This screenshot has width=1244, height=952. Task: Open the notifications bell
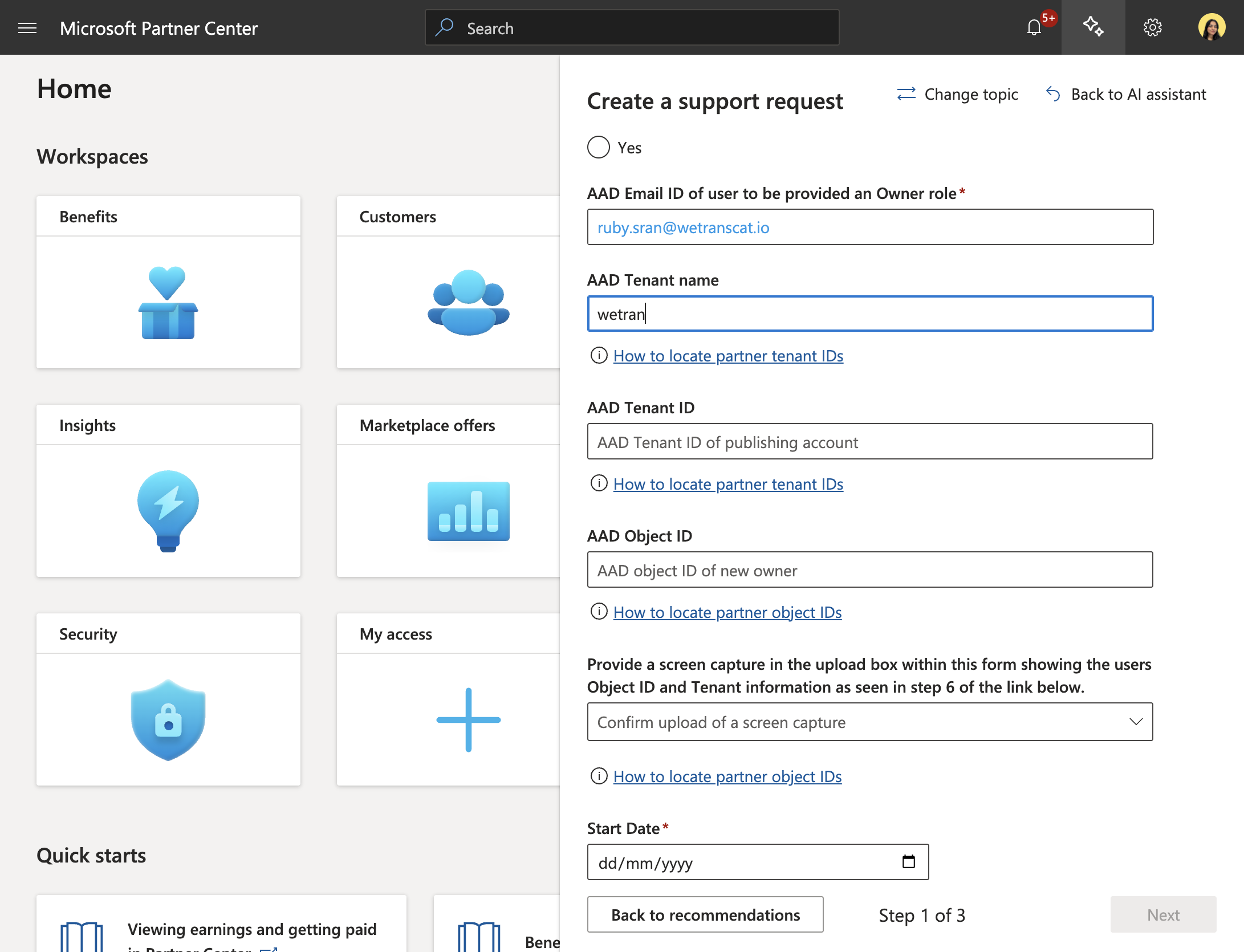tap(1034, 27)
